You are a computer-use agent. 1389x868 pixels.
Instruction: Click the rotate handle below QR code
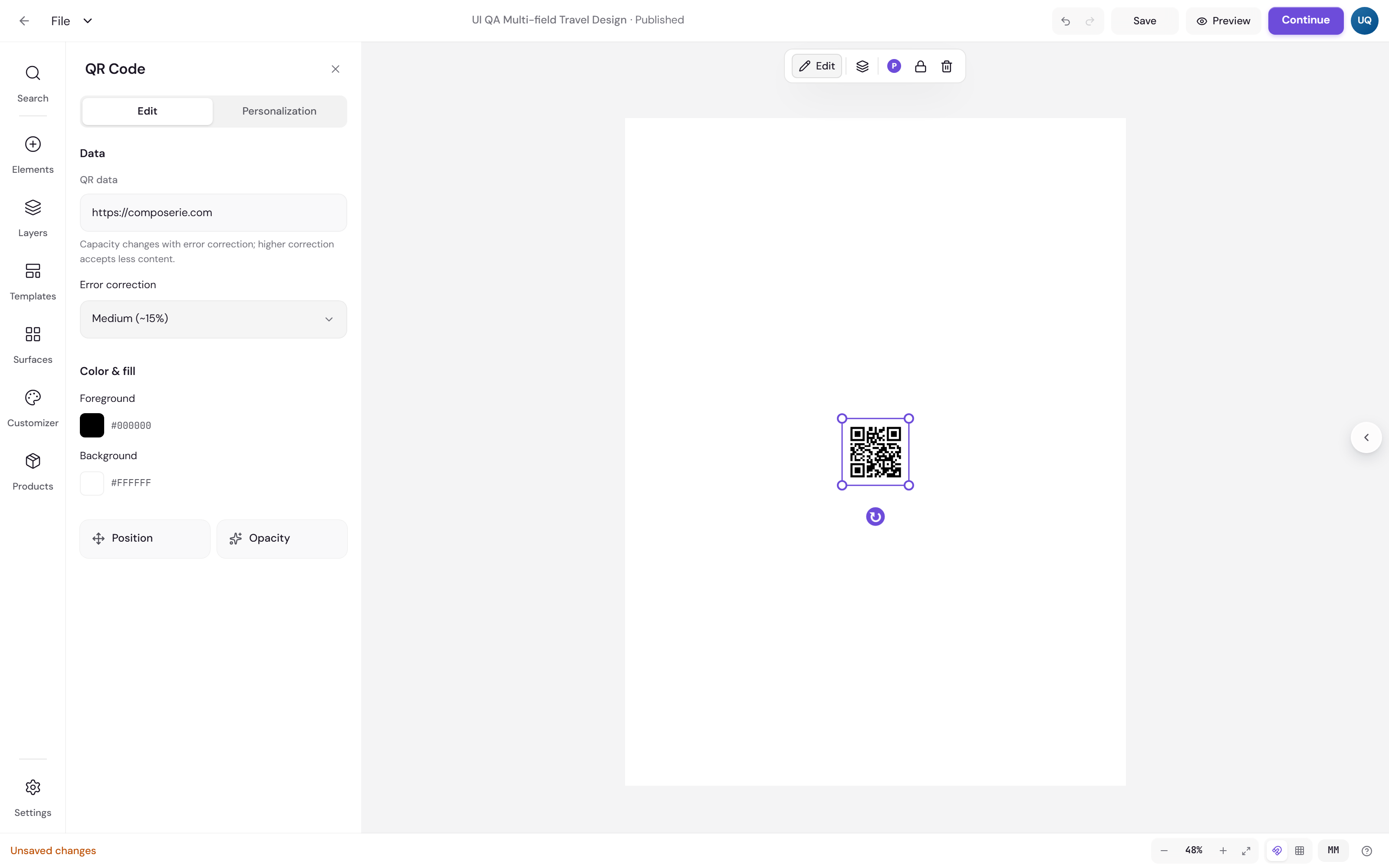[x=875, y=516]
